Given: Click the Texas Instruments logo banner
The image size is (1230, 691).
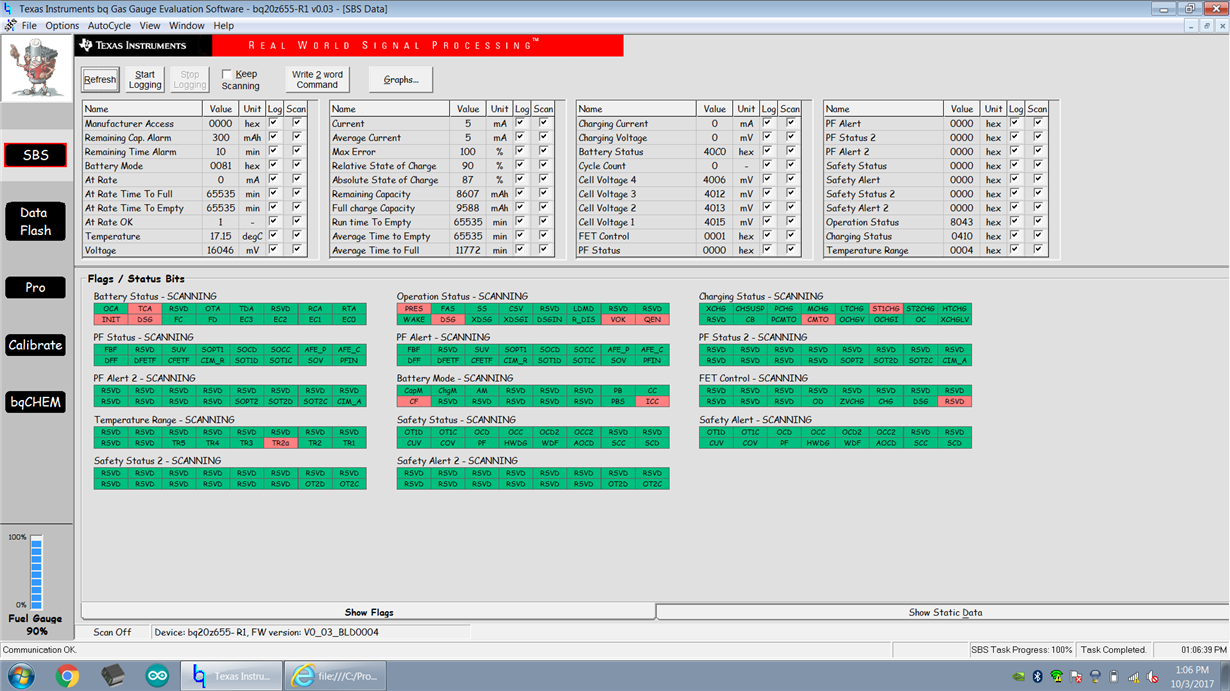Looking at the screenshot, I should click(144, 46).
